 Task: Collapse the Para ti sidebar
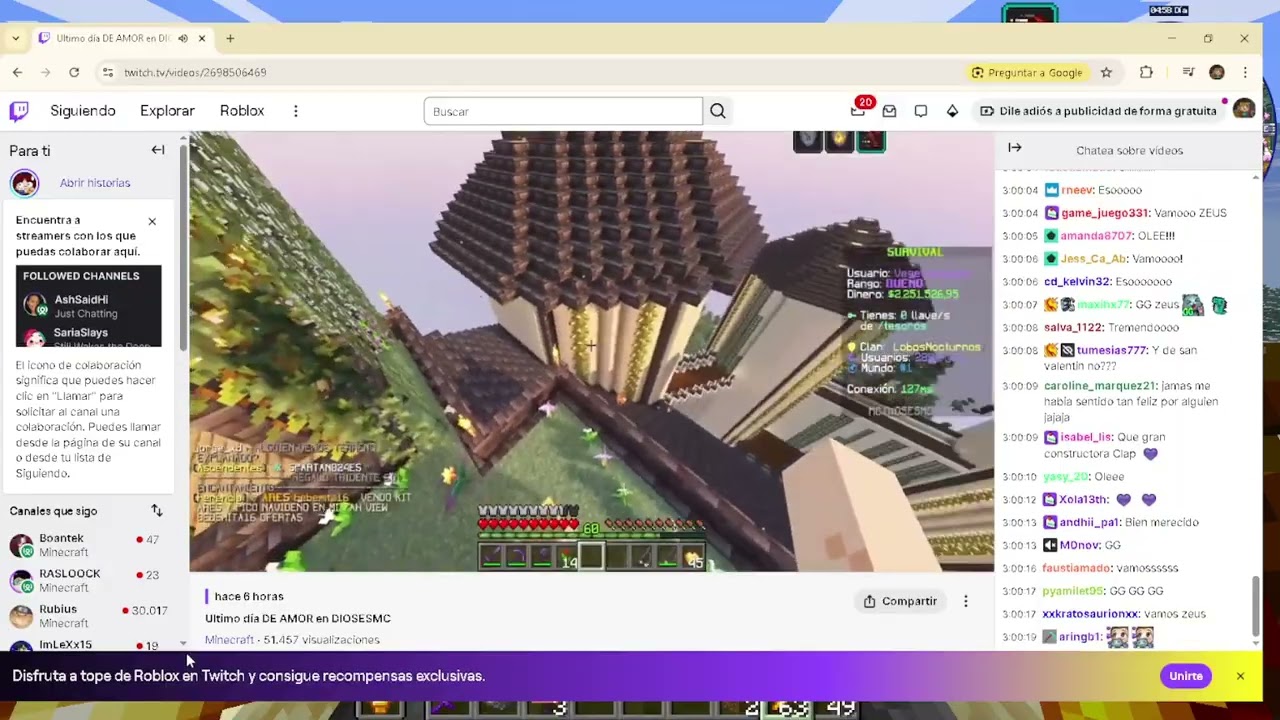158,150
